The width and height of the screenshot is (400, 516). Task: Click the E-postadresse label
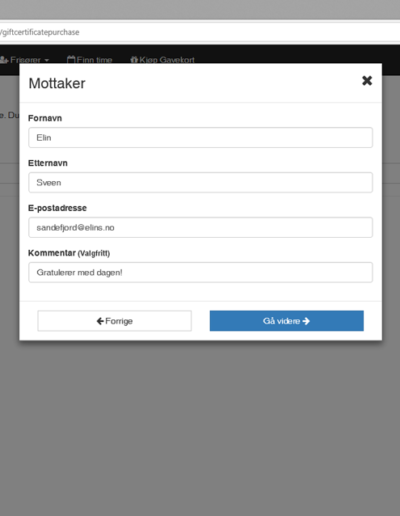pos(57,208)
